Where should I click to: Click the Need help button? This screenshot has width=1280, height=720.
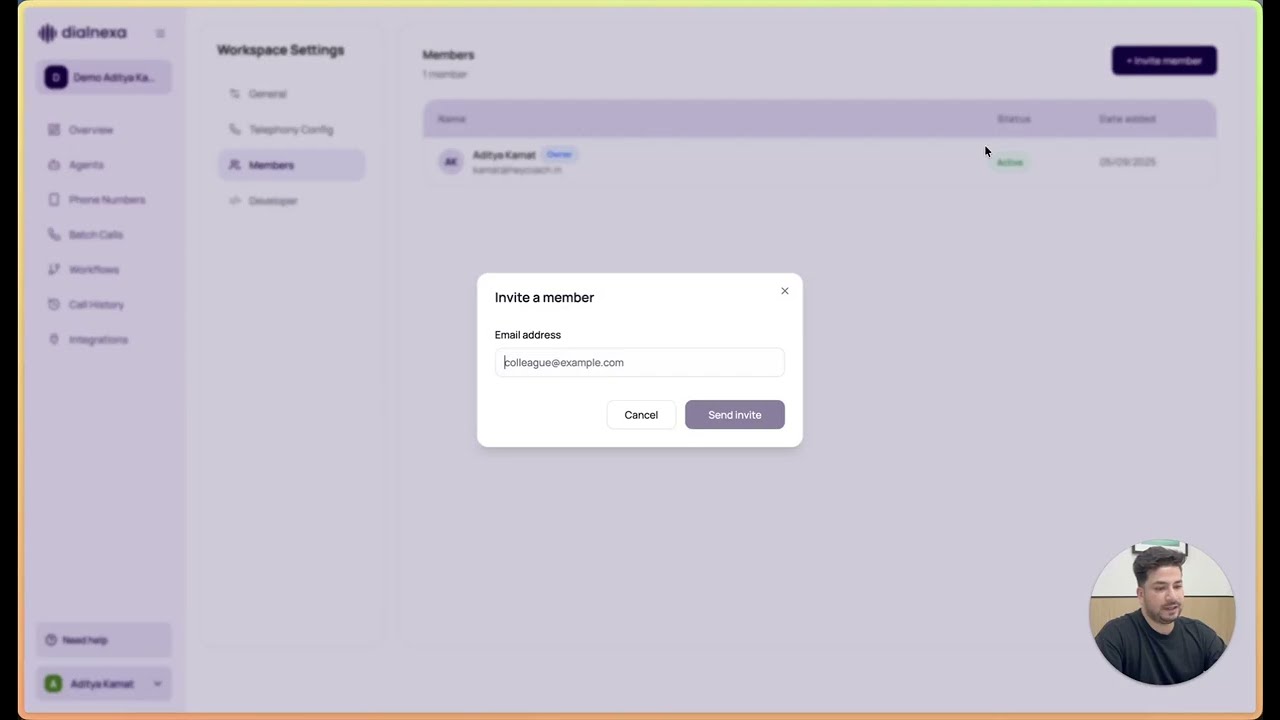[x=104, y=640]
